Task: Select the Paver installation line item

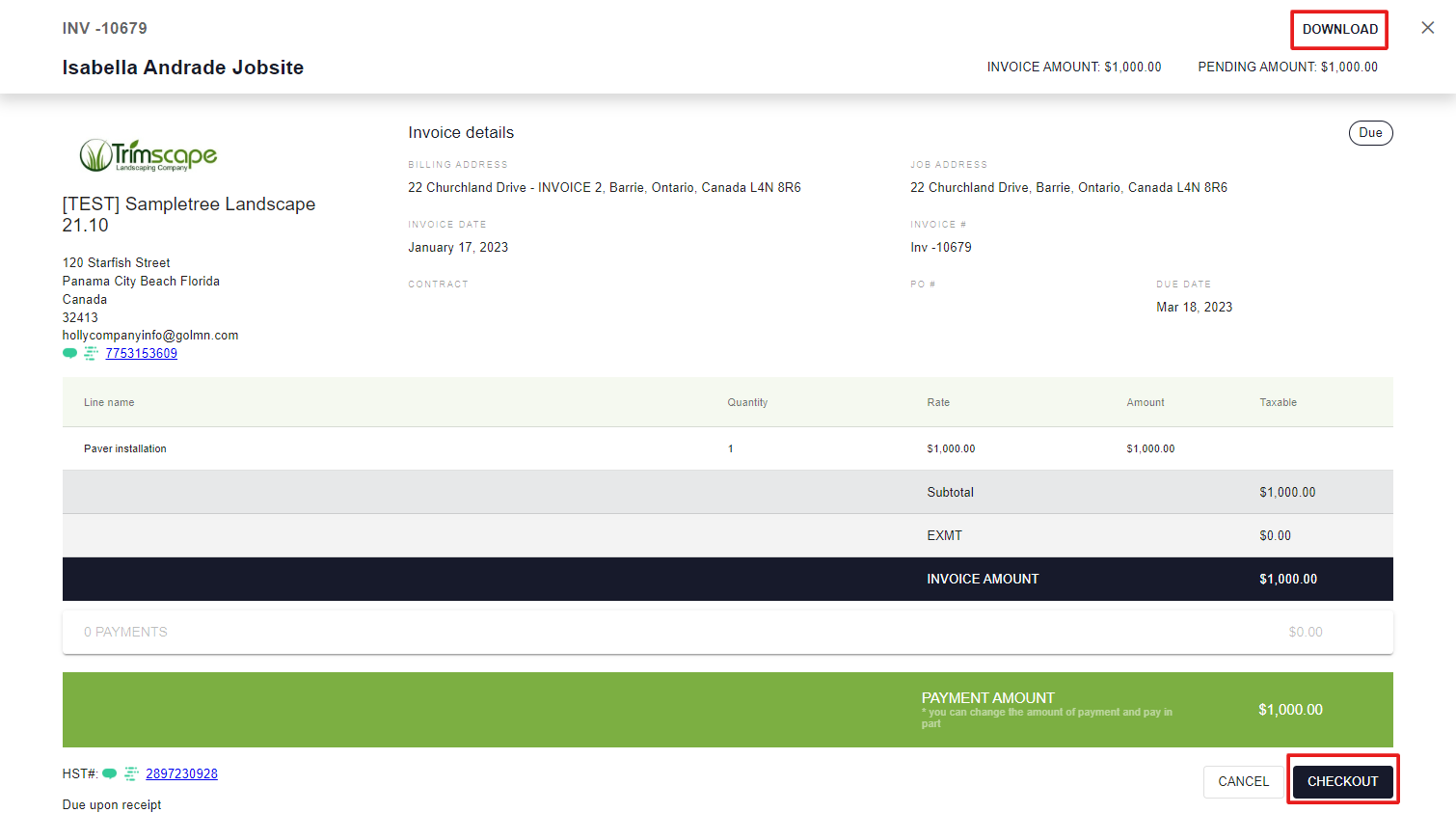Action: (x=728, y=448)
